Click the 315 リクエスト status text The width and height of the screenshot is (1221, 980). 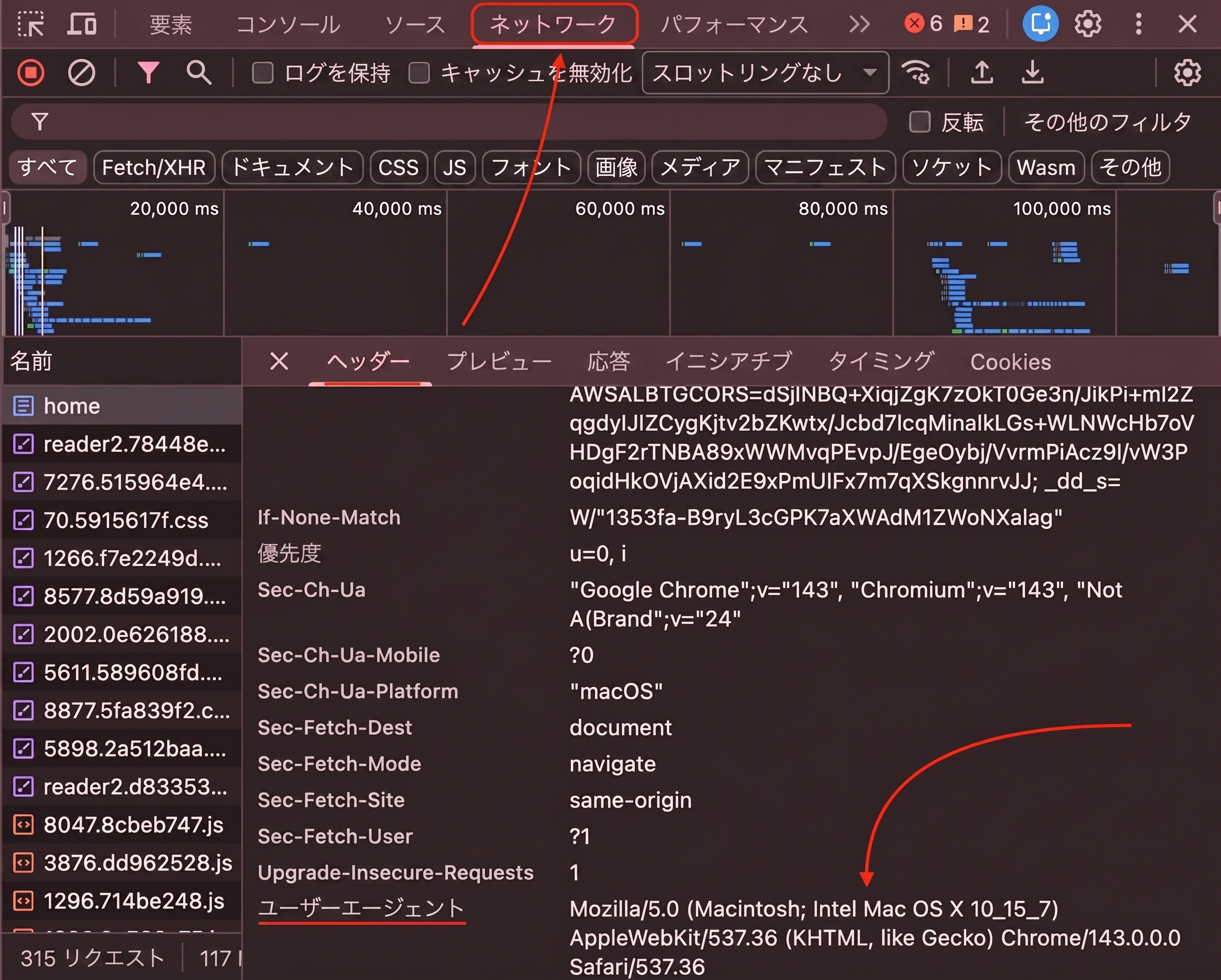[92, 958]
